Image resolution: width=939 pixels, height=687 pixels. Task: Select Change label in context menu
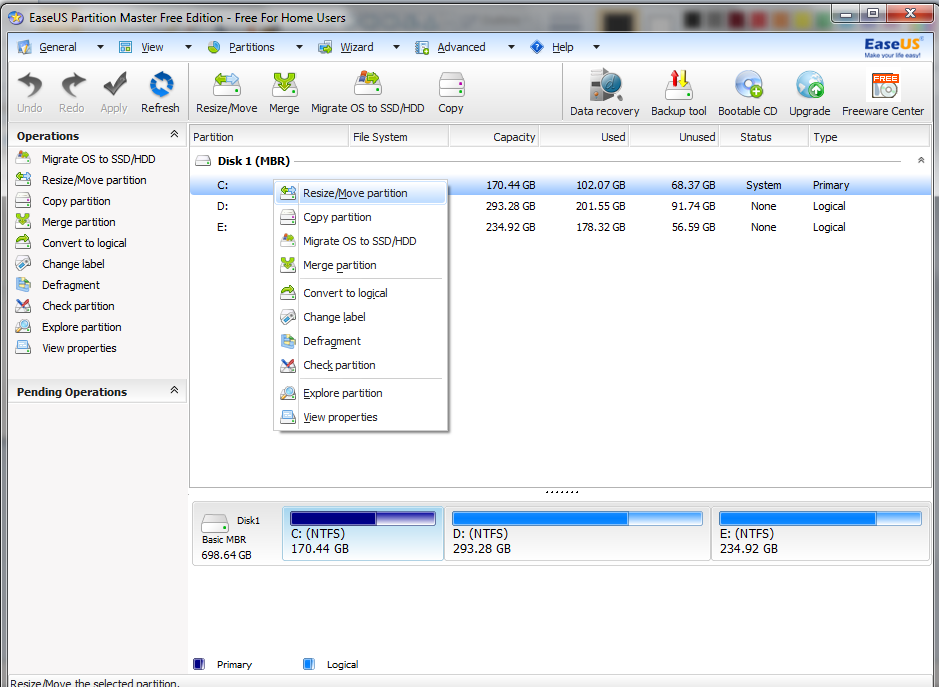coord(361,317)
